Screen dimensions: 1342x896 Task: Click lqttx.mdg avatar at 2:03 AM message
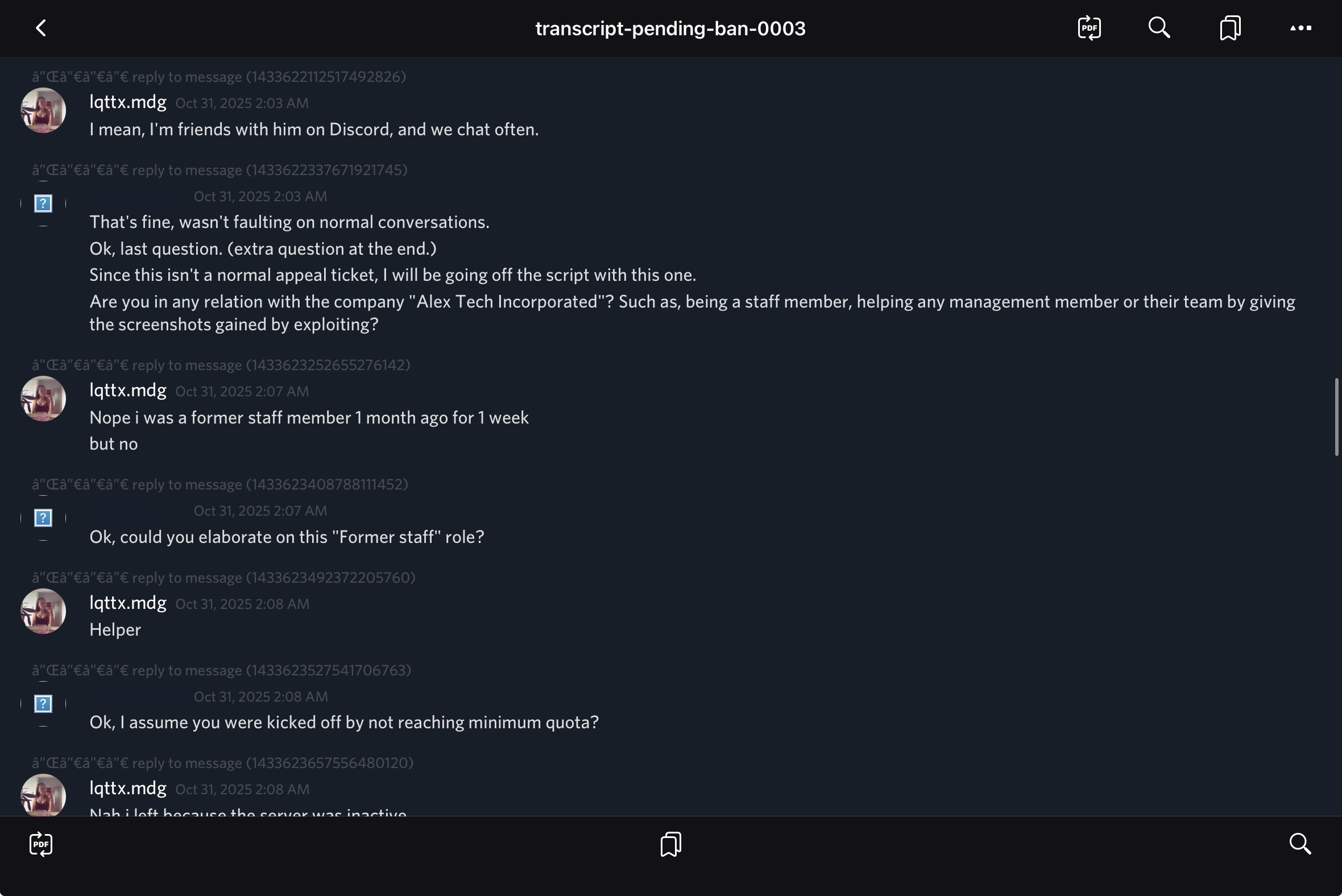pyautogui.click(x=43, y=110)
